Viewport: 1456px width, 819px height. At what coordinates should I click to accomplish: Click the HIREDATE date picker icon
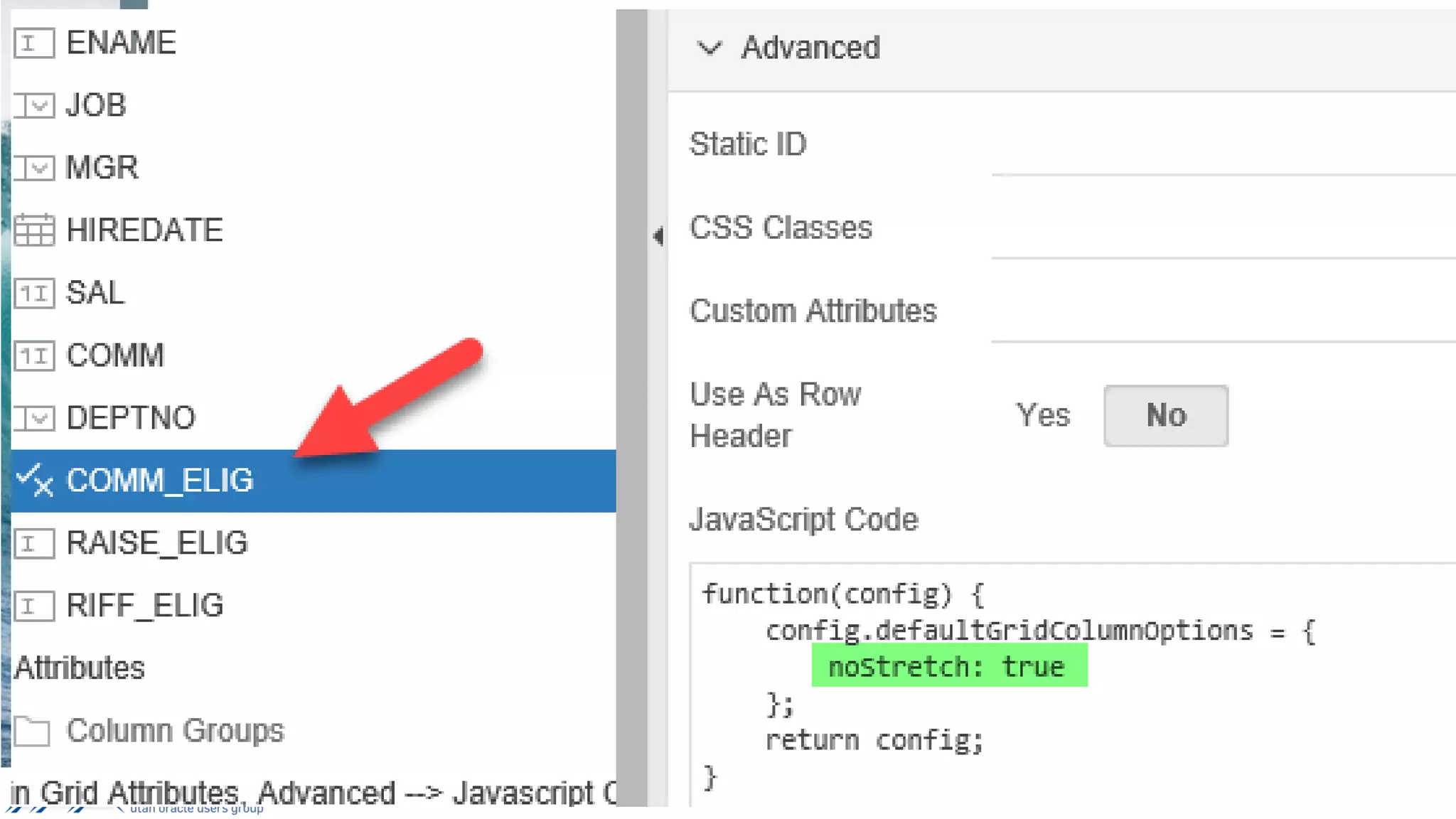(x=33, y=230)
